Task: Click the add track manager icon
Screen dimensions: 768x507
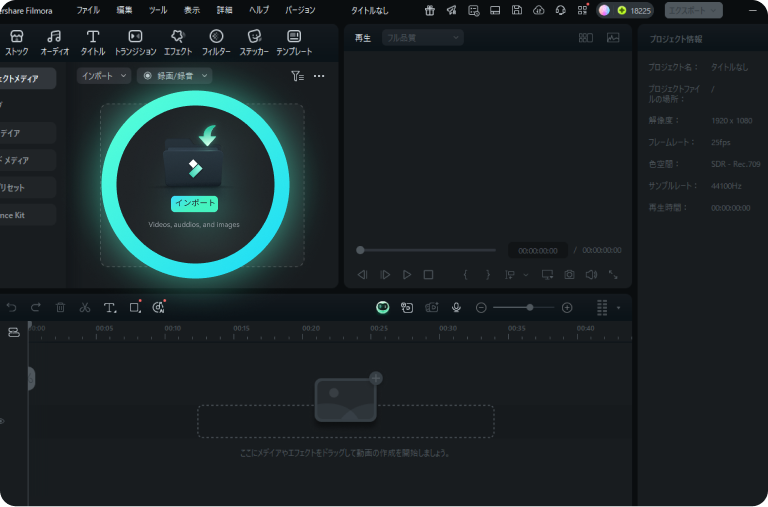Action: (14, 333)
